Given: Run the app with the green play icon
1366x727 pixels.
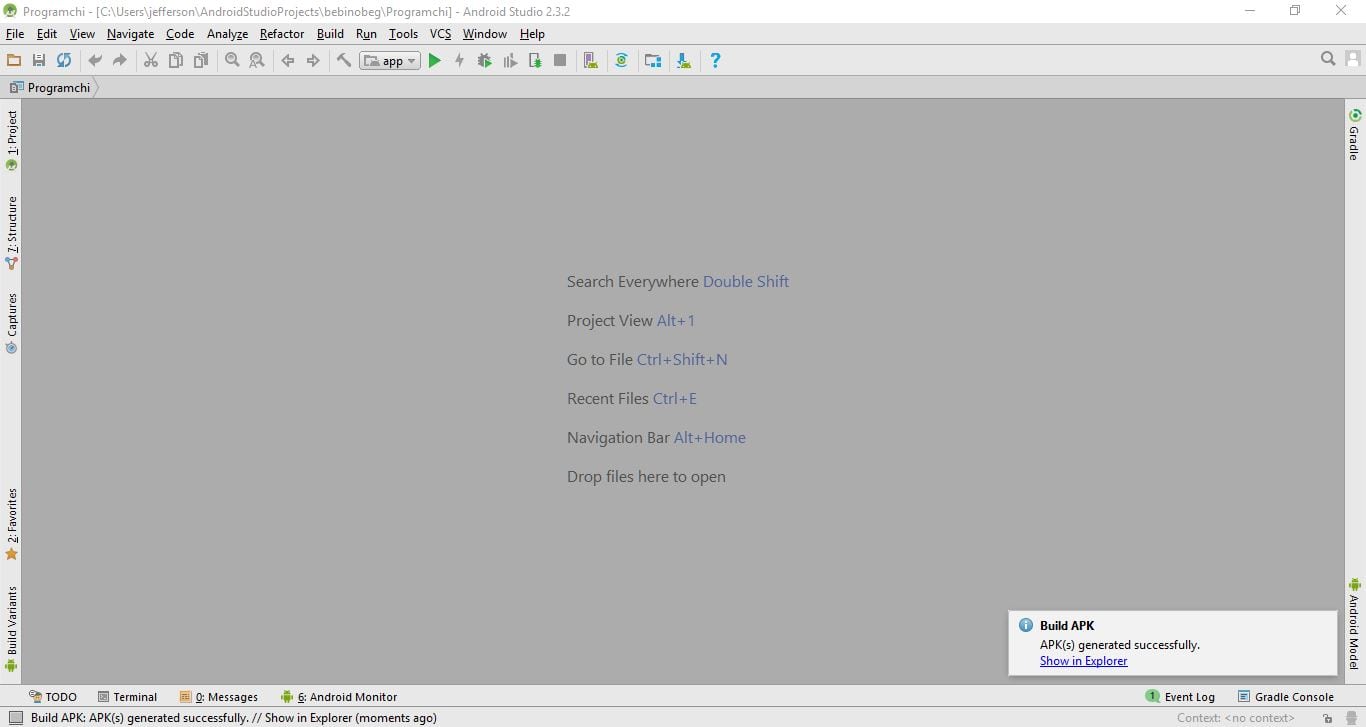Looking at the screenshot, I should click(435, 60).
